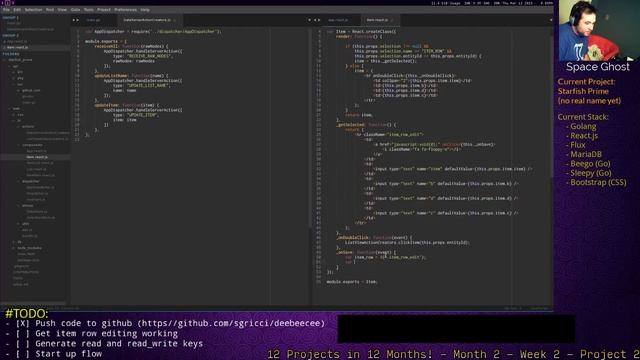Open App.react.js in the components folder
Screen dimensions: 640x360
(36, 151)
